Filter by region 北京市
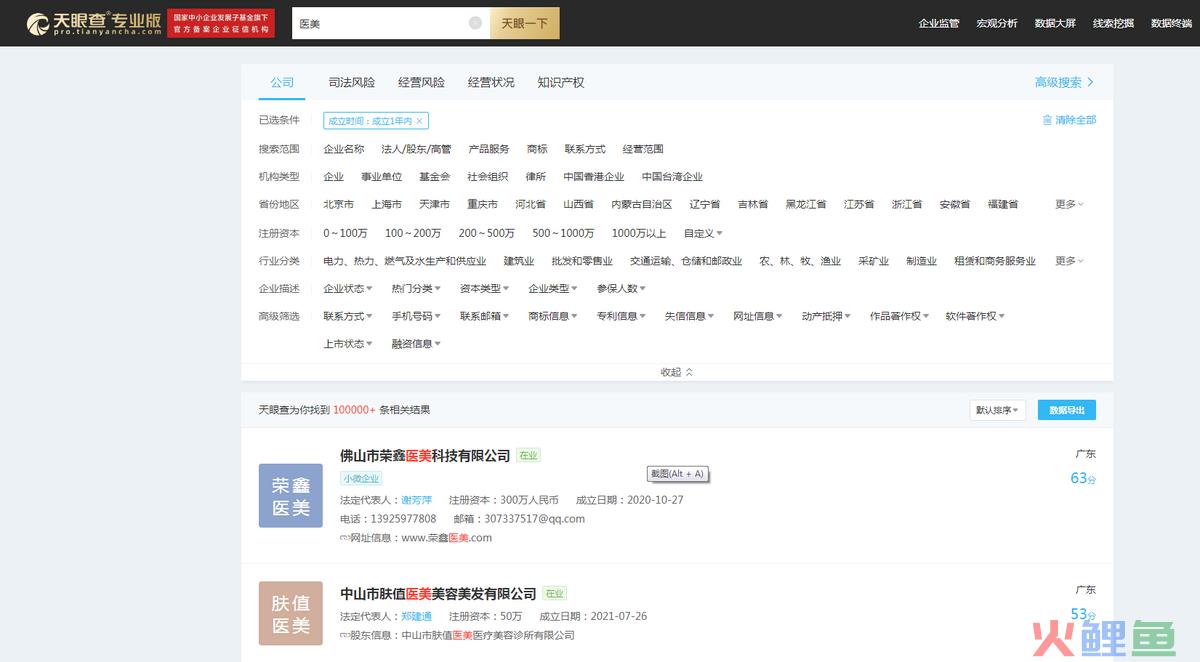The image size is (1200, 662). (x=338, y=204)
